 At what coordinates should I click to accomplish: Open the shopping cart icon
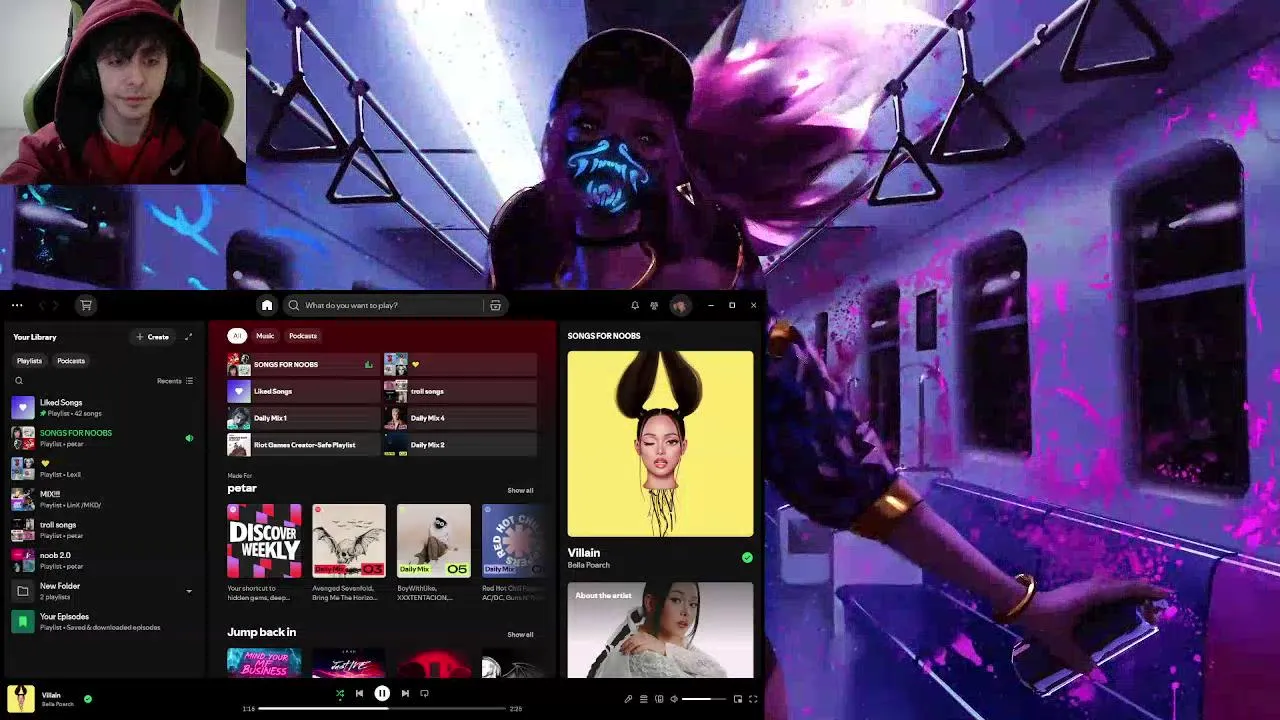coord(86,305)
